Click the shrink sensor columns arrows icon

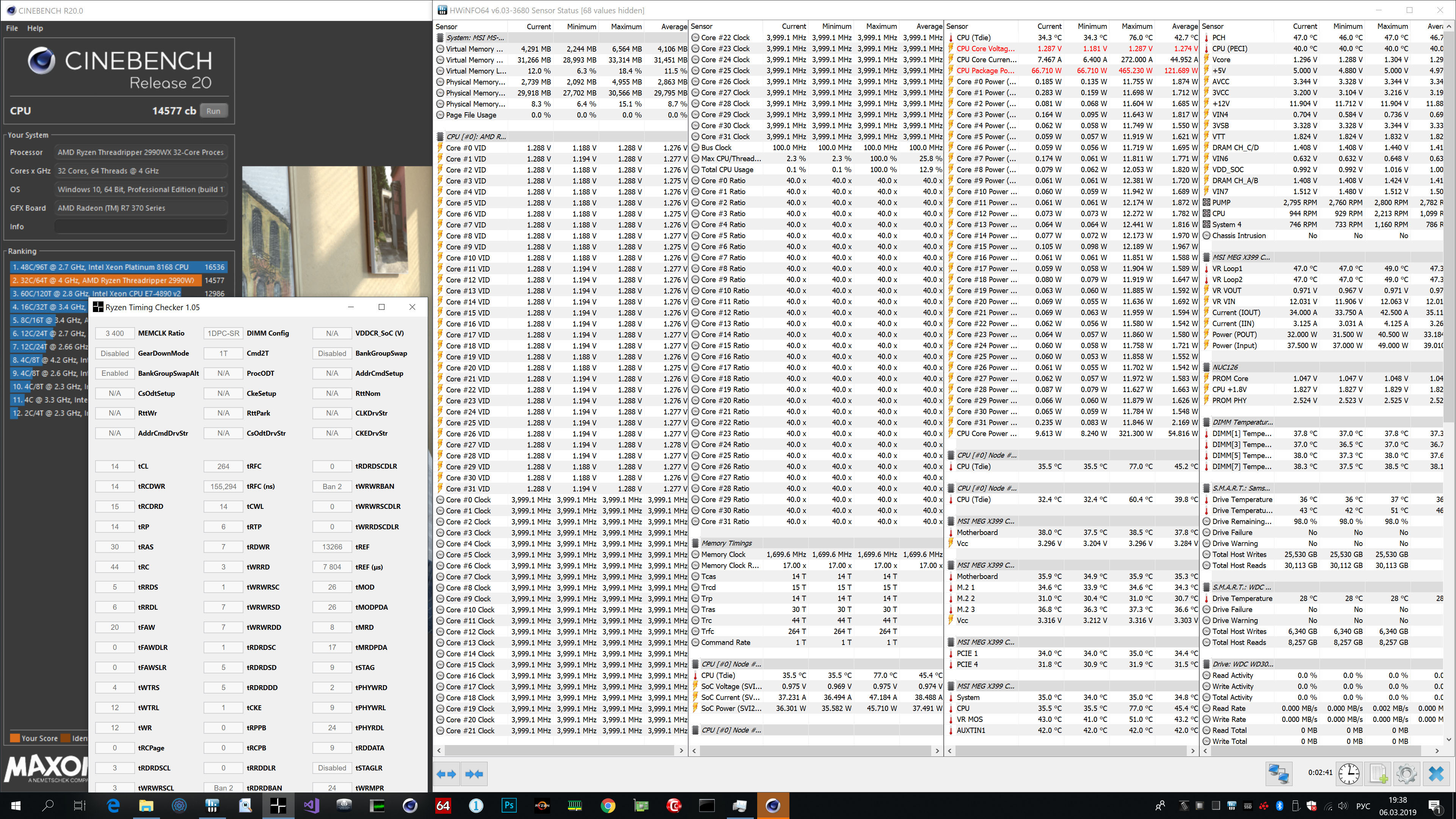[474, 774]
